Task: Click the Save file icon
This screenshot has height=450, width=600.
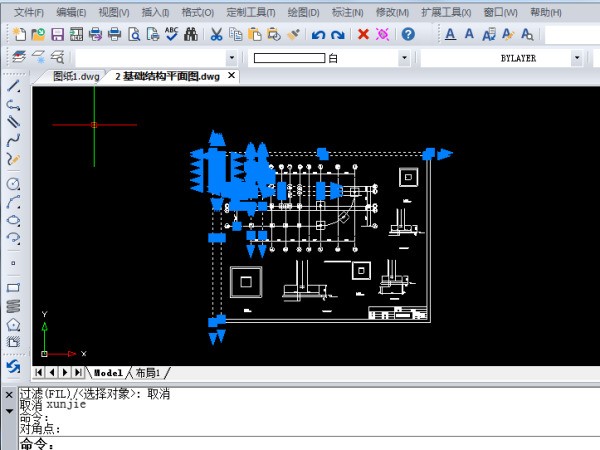Action: [x=57, y=34]
